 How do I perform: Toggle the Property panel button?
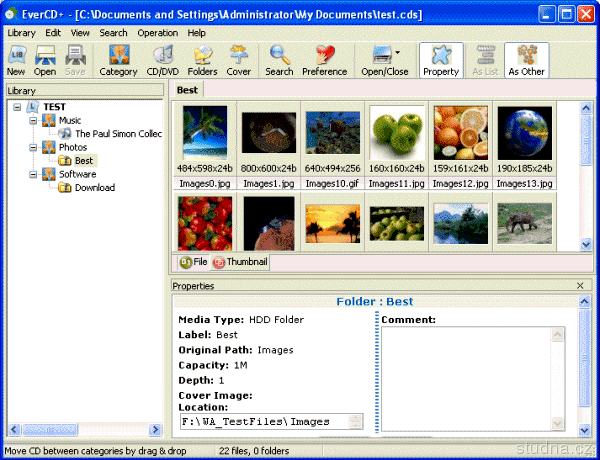coord(441,60)
